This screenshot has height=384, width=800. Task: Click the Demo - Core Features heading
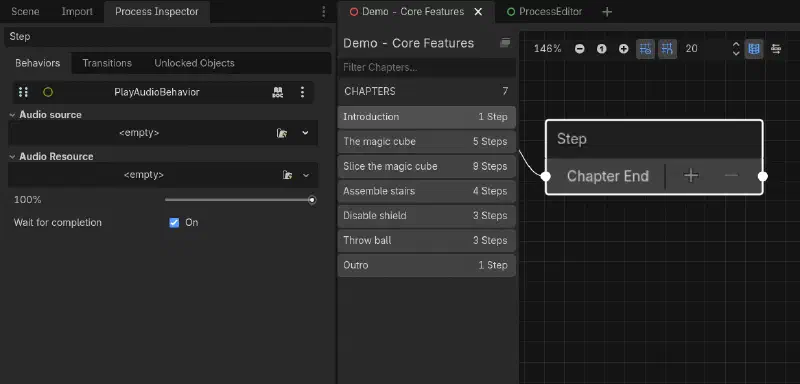click(x=409, y=43)
